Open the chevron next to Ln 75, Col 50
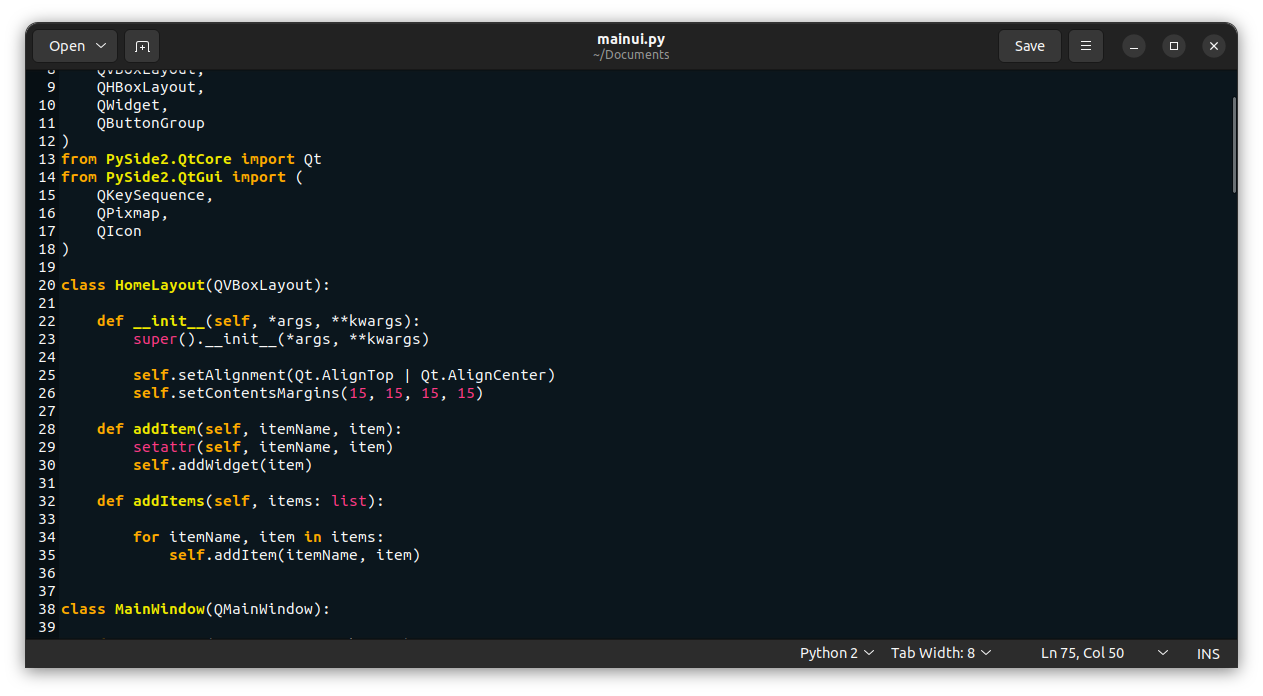Viewport: 1263px width, 696px height. point(1163,653)
